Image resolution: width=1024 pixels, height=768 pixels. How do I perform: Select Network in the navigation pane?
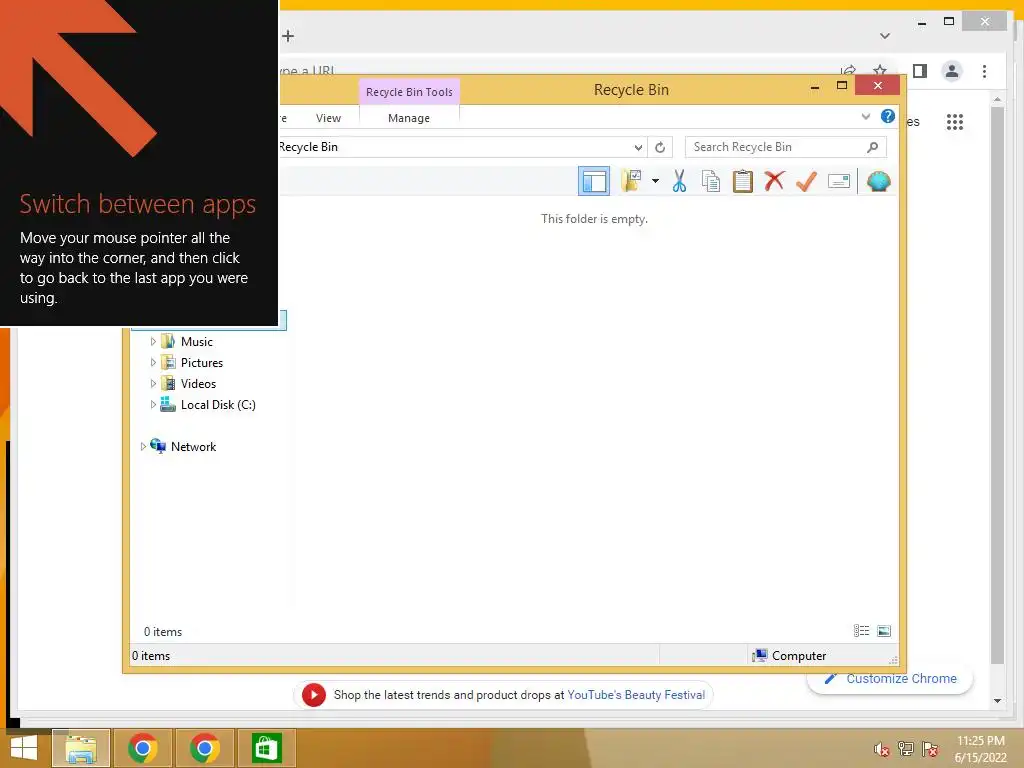(193, 447)
